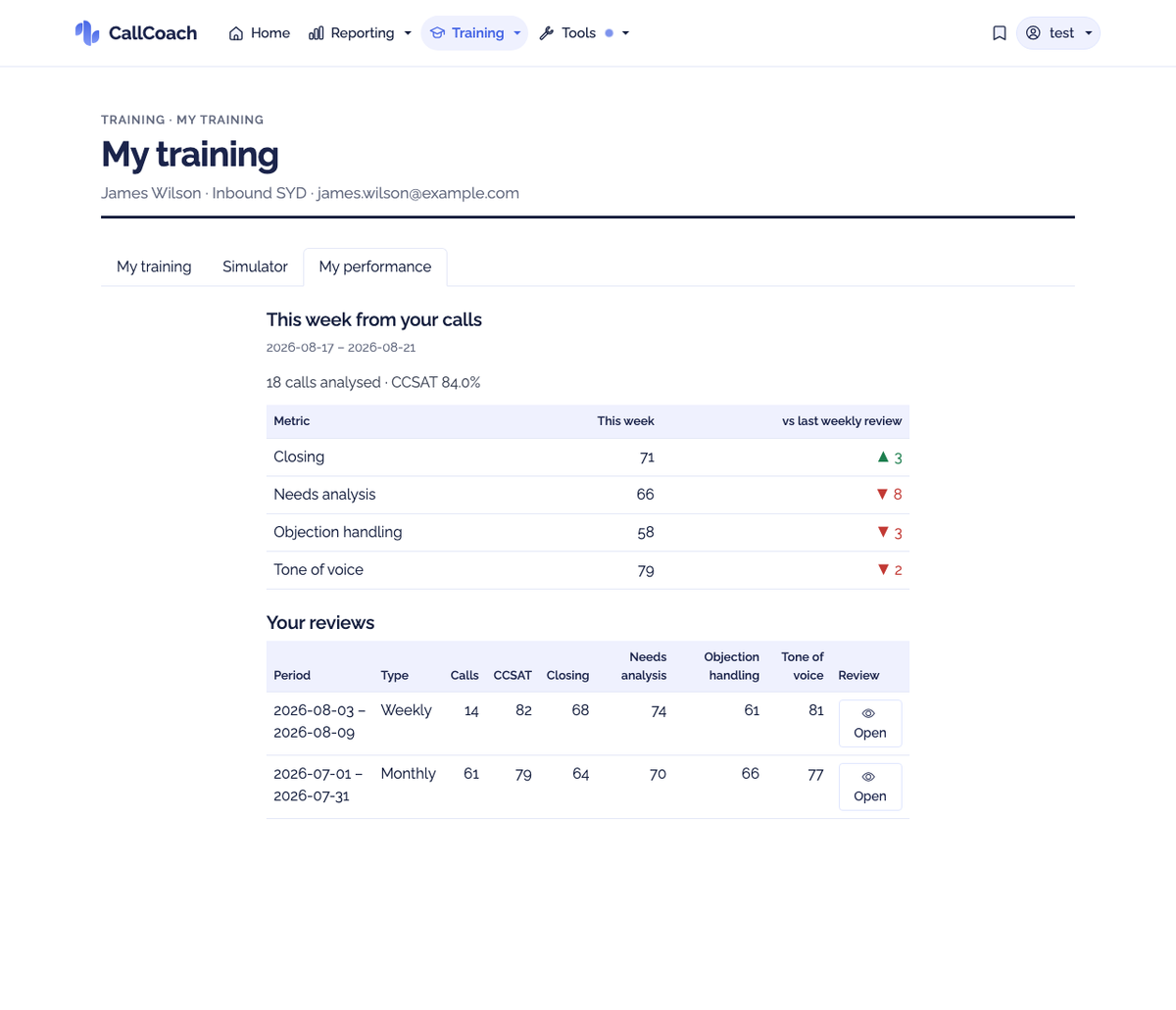Click the red down arrow for Tone of voice
Viewport: 1176px width, 1010px height.
[x=883, y=569]
